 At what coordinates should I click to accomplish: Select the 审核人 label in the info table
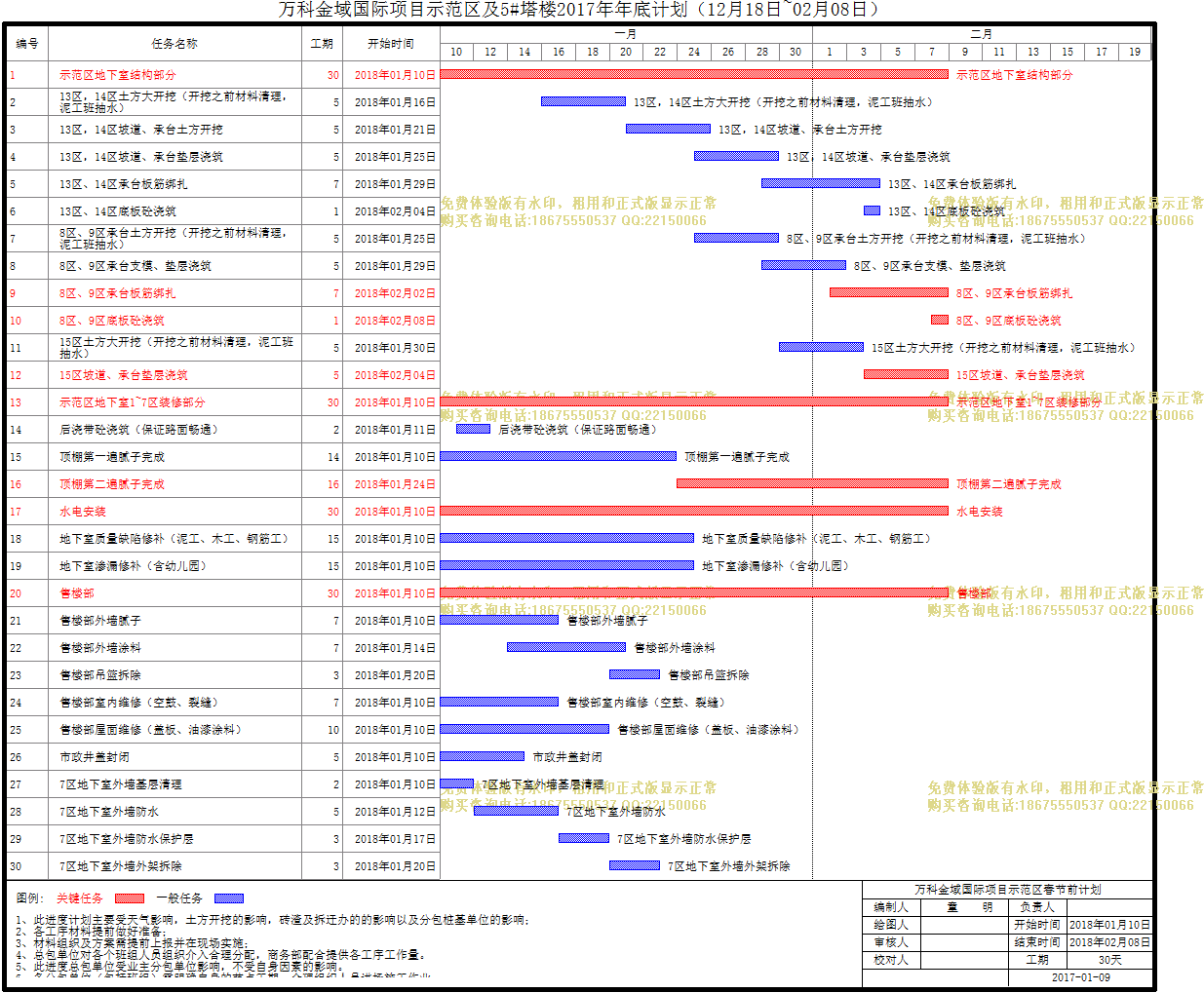click(x=891, y=942)
